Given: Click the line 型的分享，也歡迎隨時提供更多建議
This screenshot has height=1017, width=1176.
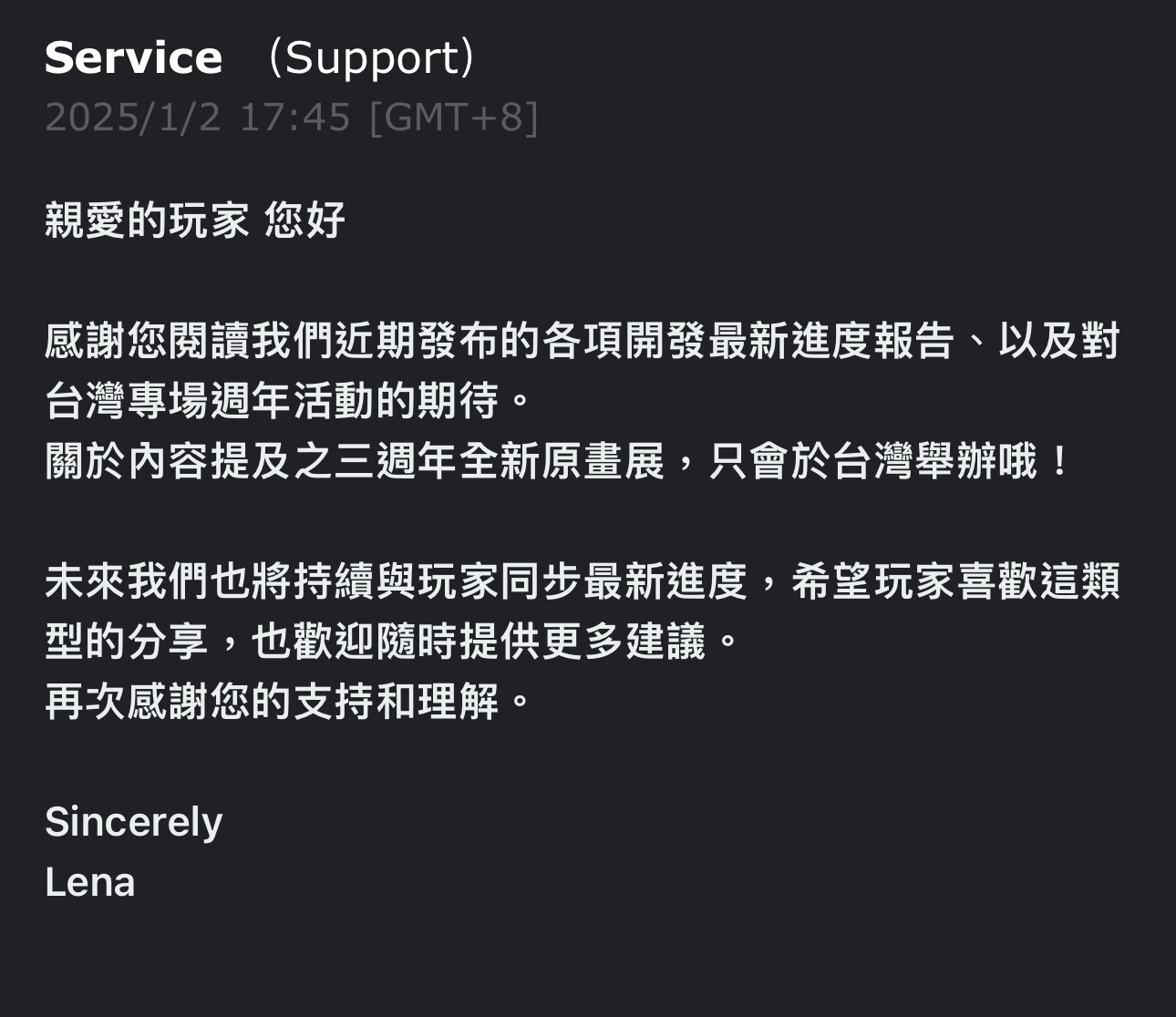Looking at the screenshot, I should click(393, 641).
